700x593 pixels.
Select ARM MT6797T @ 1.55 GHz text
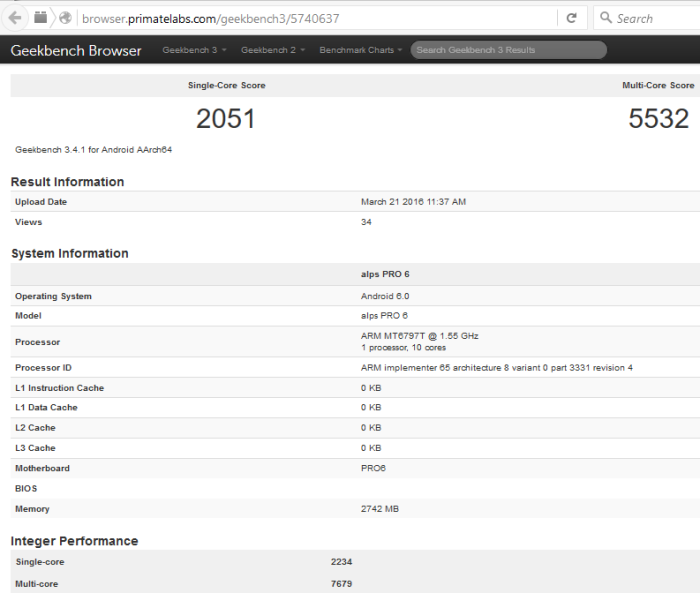click(420, 336)
